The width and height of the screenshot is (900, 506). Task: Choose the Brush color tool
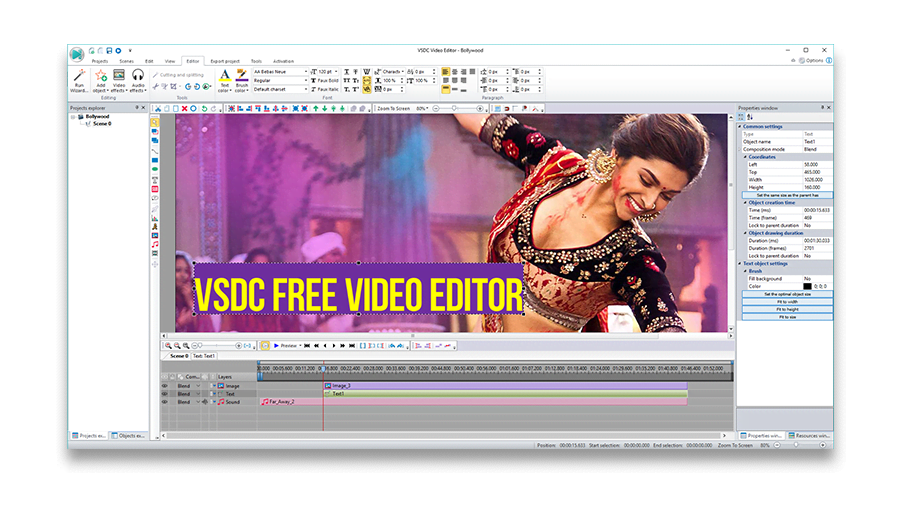click(242, 80)
